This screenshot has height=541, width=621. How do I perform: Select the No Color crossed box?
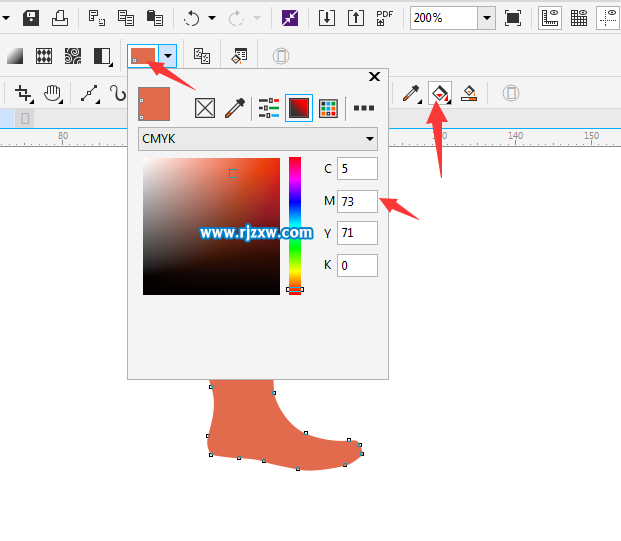tap(205, 108)
